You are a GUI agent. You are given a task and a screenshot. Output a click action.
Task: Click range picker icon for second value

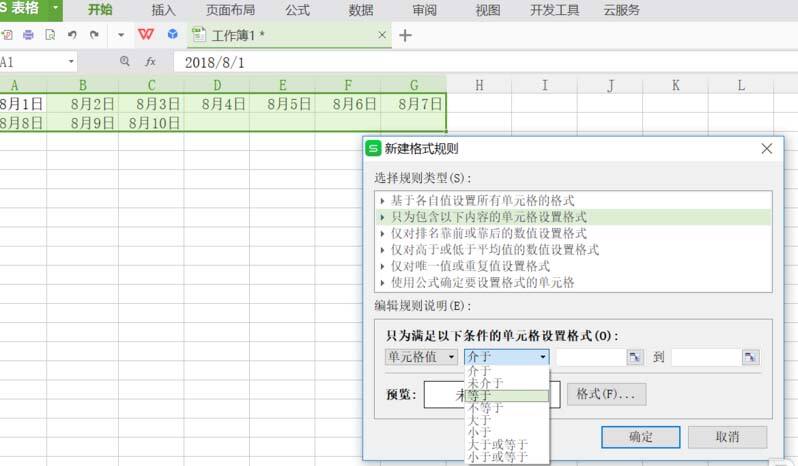[750, 357]
